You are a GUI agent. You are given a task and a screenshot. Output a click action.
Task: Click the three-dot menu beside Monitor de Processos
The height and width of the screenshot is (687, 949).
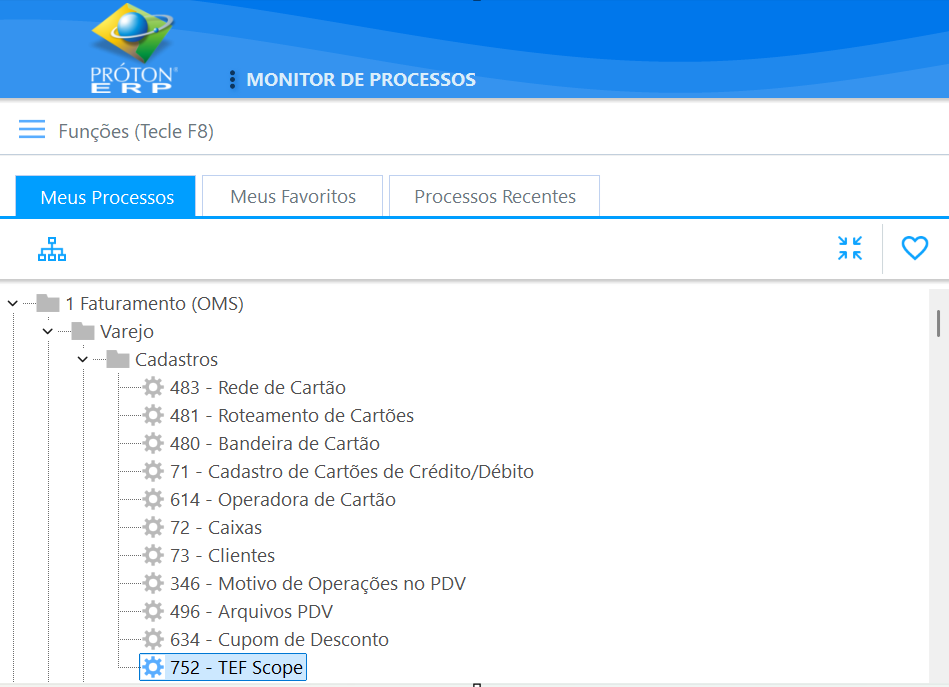click(232, 80)
